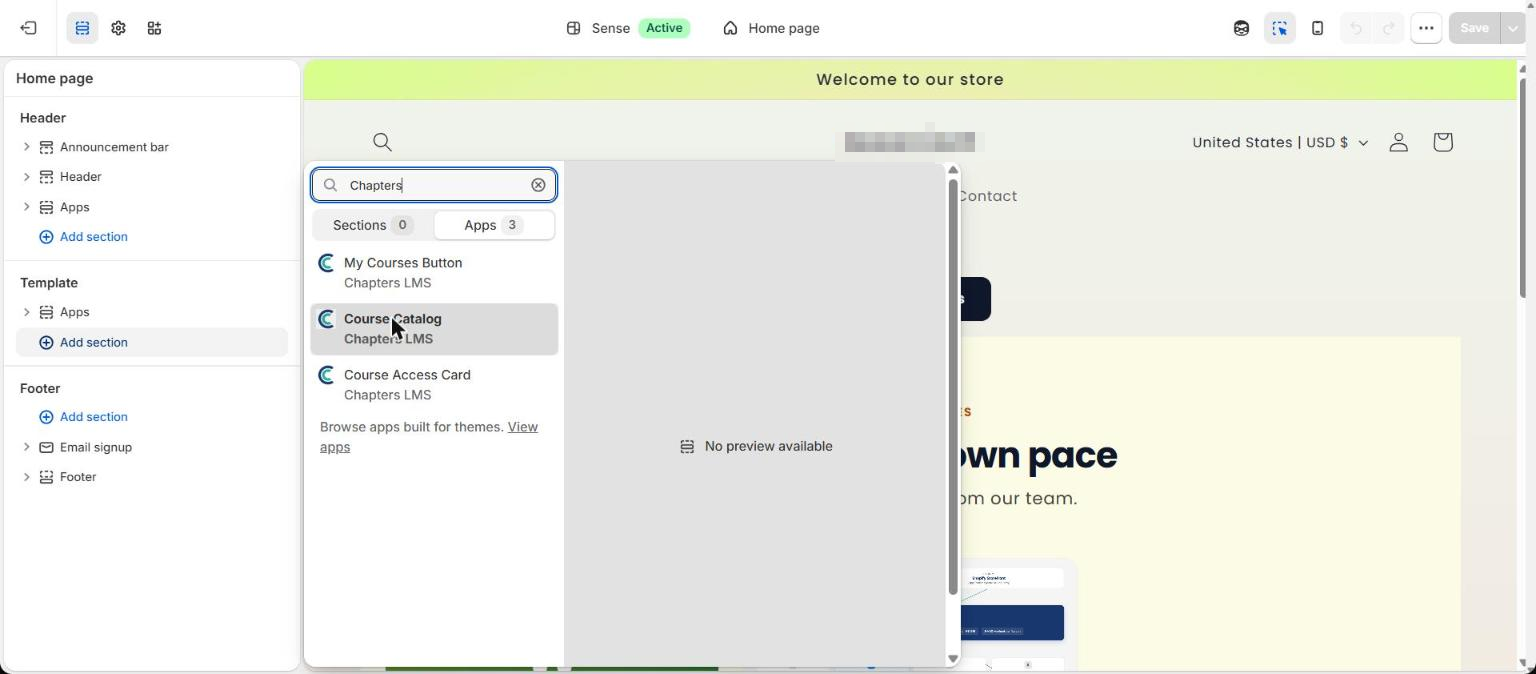Open the App embeds icon

click(154, 28)
